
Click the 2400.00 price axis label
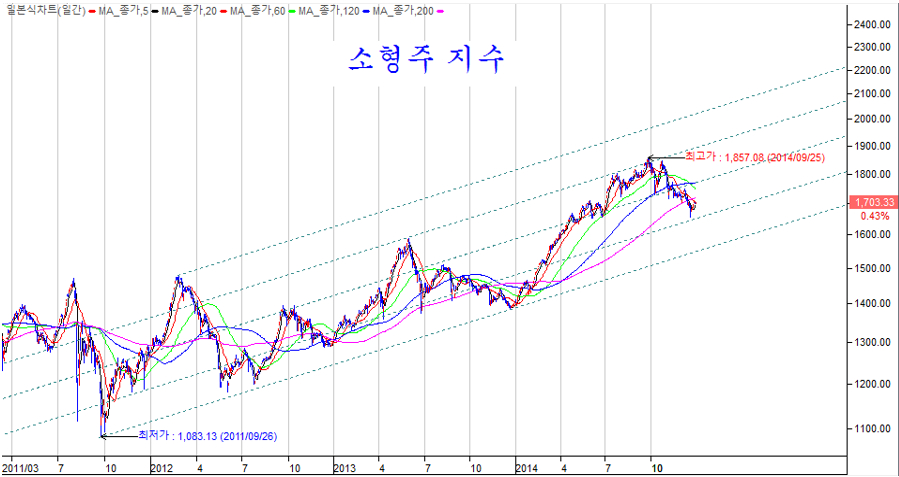[872, 24]
